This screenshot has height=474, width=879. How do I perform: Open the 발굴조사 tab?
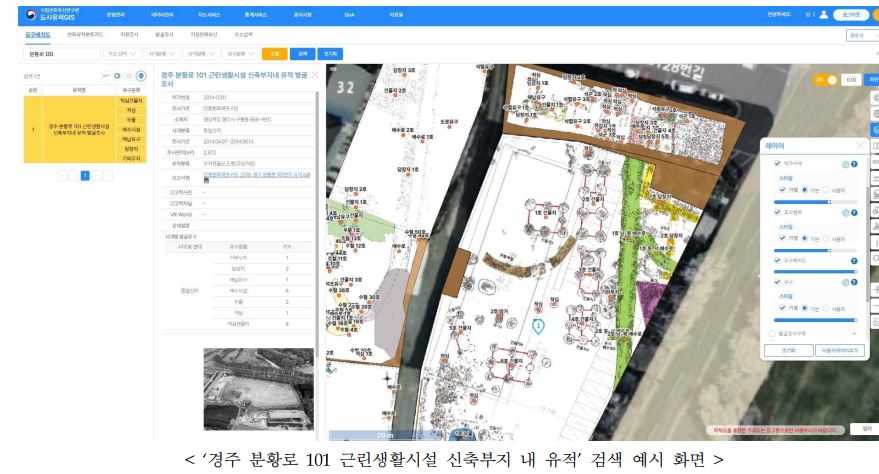(x=161, y=34)
